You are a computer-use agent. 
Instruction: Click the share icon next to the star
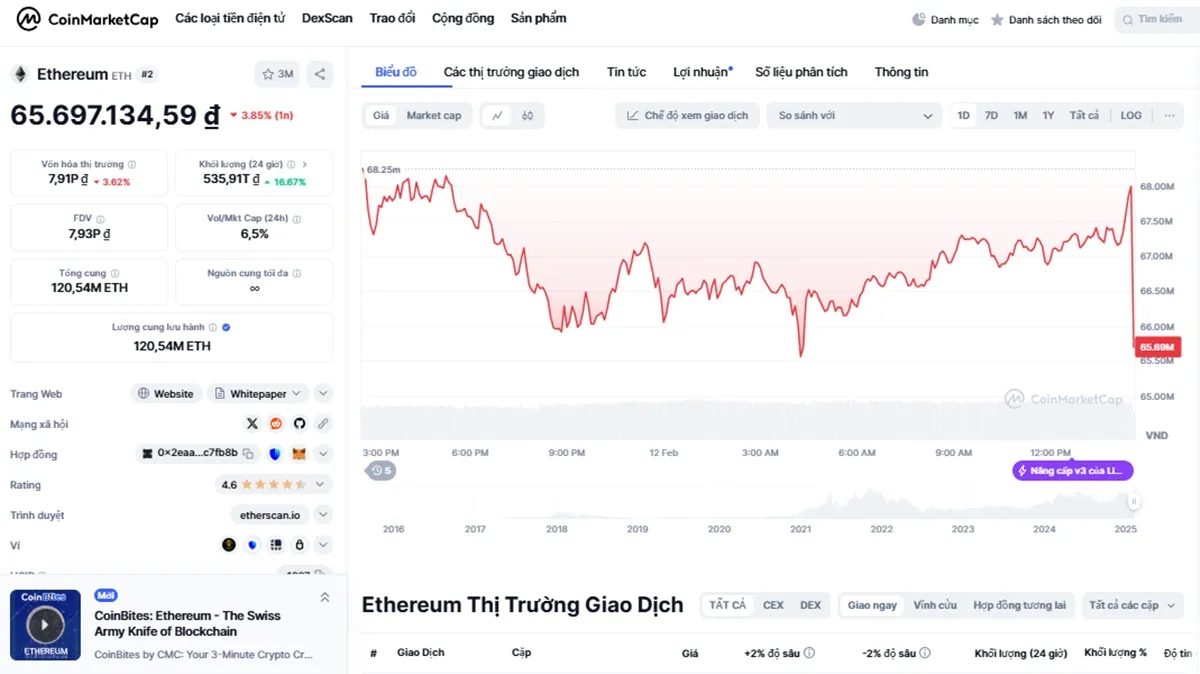coord(318,74)
